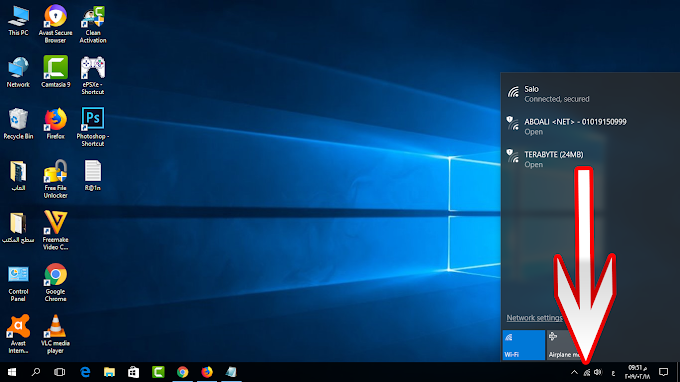Toggle the Airplane mode tile
Image resolution: width=680 pixels, height=382 pixels.
[568, 345]
